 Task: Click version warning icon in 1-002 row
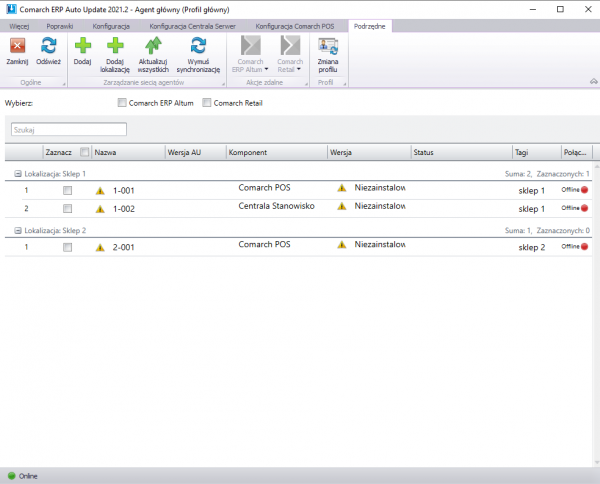(x=342, y=206)
